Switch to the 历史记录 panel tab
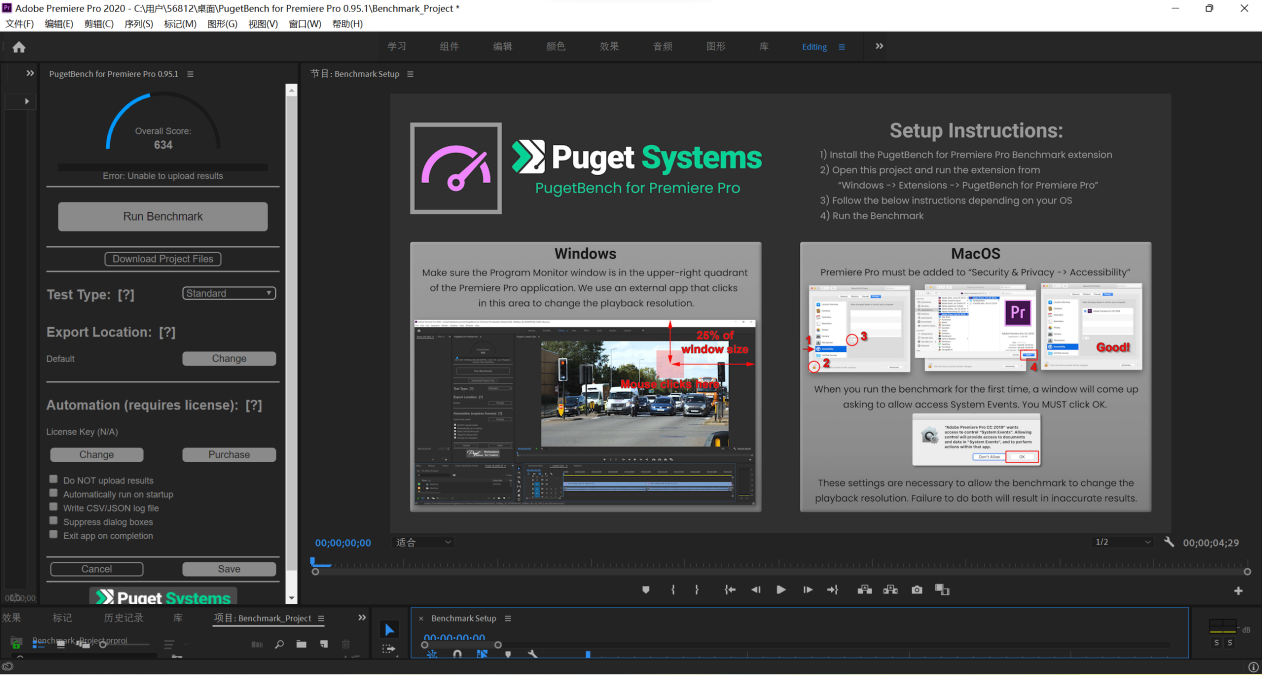This screenshot has width=1262, height=675. point(124,618)
